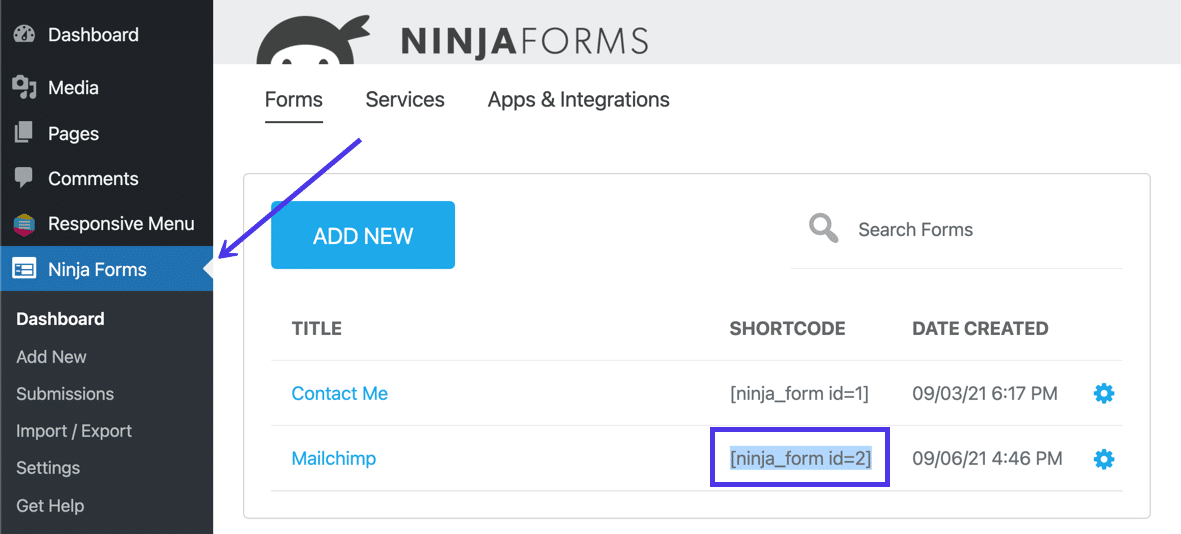Select the highlighted ninja_form id=2 shortcode
Screen dimensions: 1181x534
click(800, 459)
